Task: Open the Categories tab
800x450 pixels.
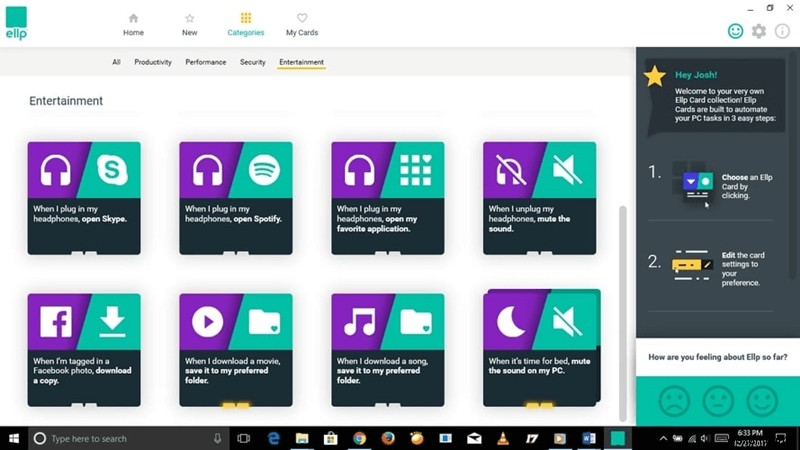Action: pos(245,25)
